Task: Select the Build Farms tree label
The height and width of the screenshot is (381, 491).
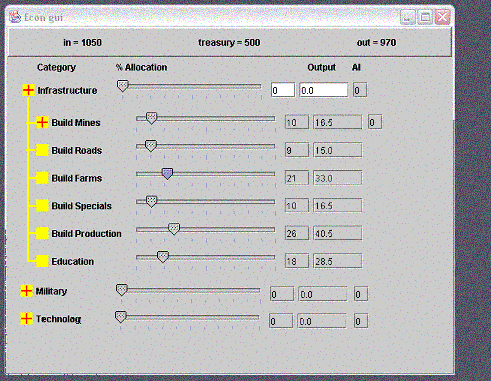Action: [77, 178]
